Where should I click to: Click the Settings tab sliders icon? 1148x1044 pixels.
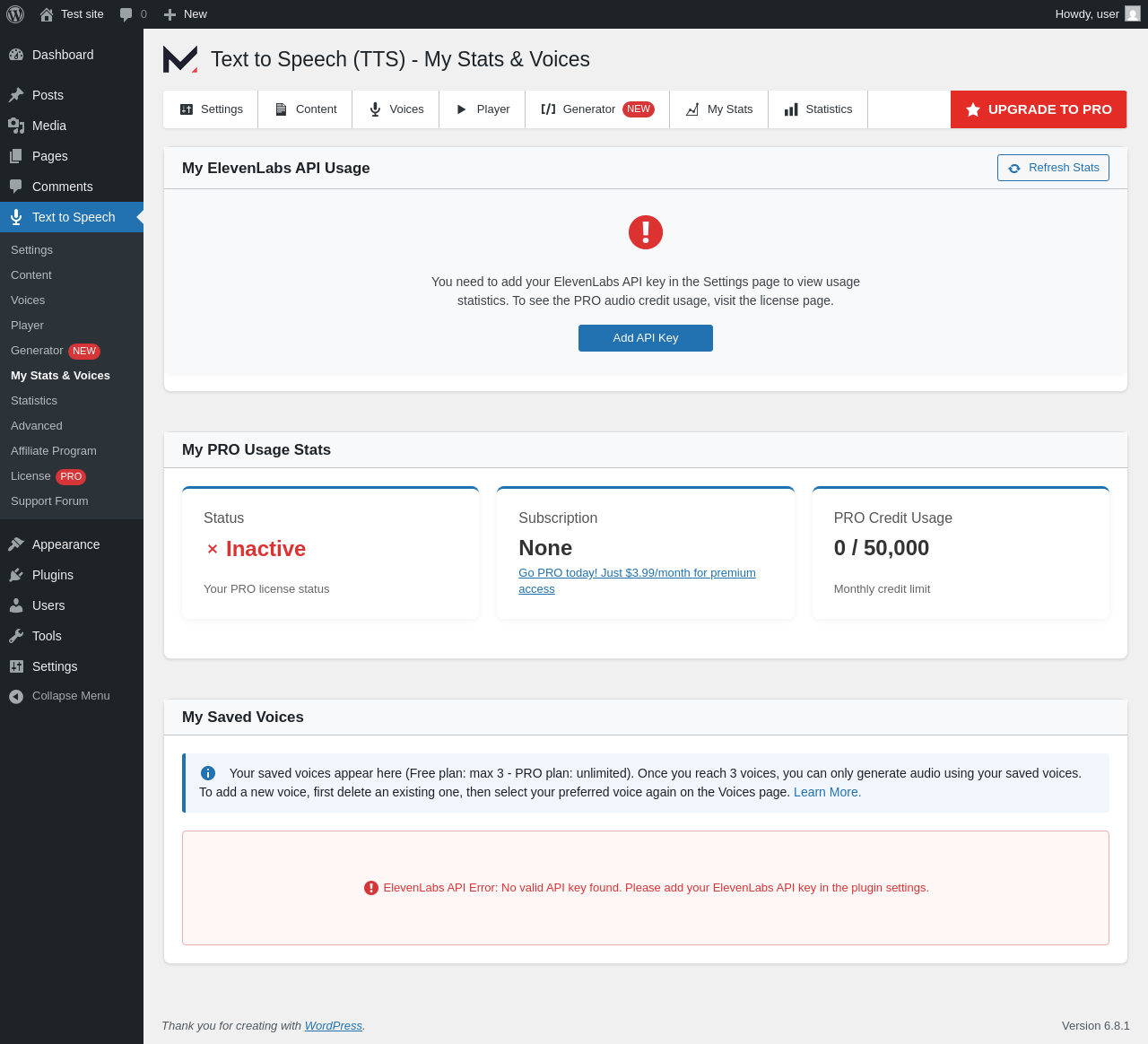coord(187,109)
